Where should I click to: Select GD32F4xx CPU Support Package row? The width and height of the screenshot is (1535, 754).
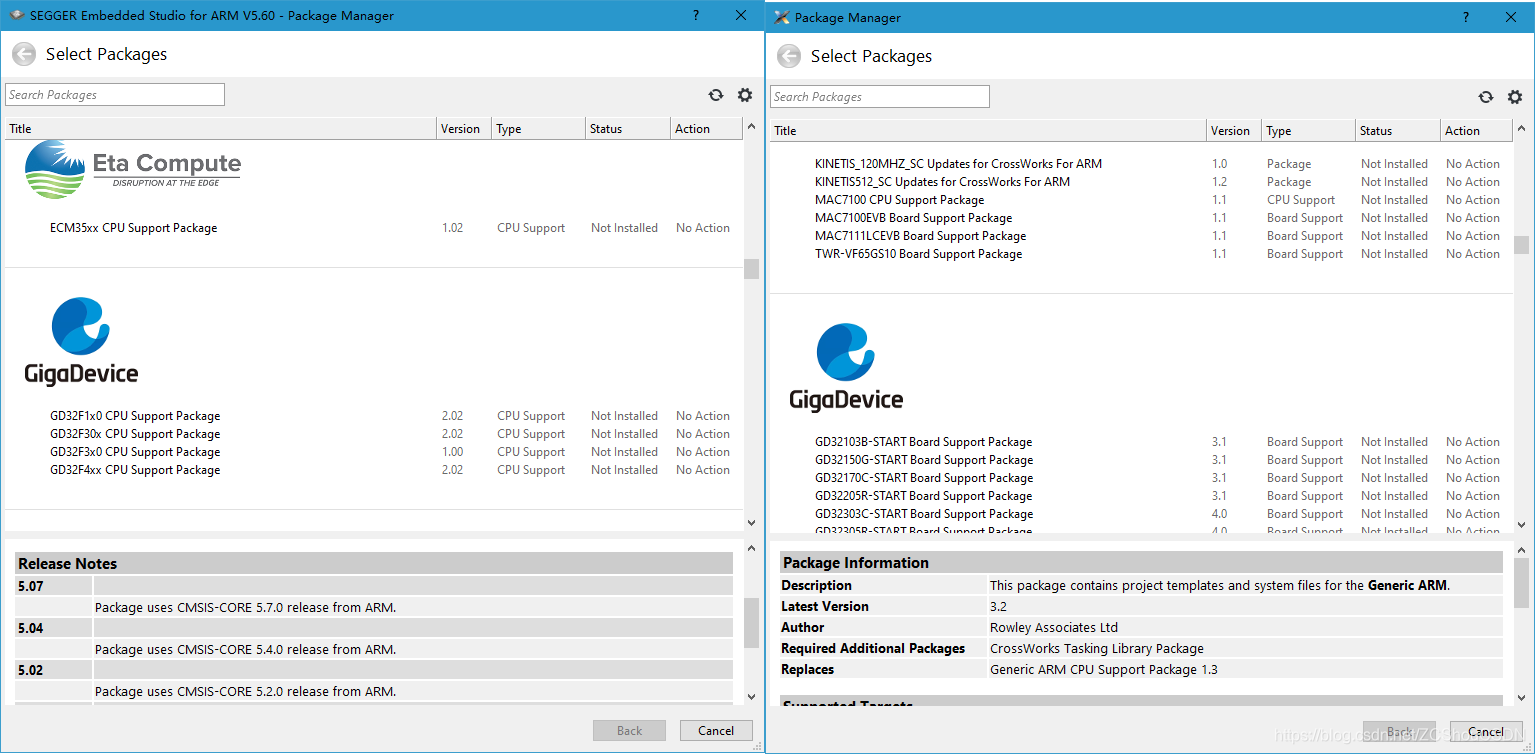(373, 470)
